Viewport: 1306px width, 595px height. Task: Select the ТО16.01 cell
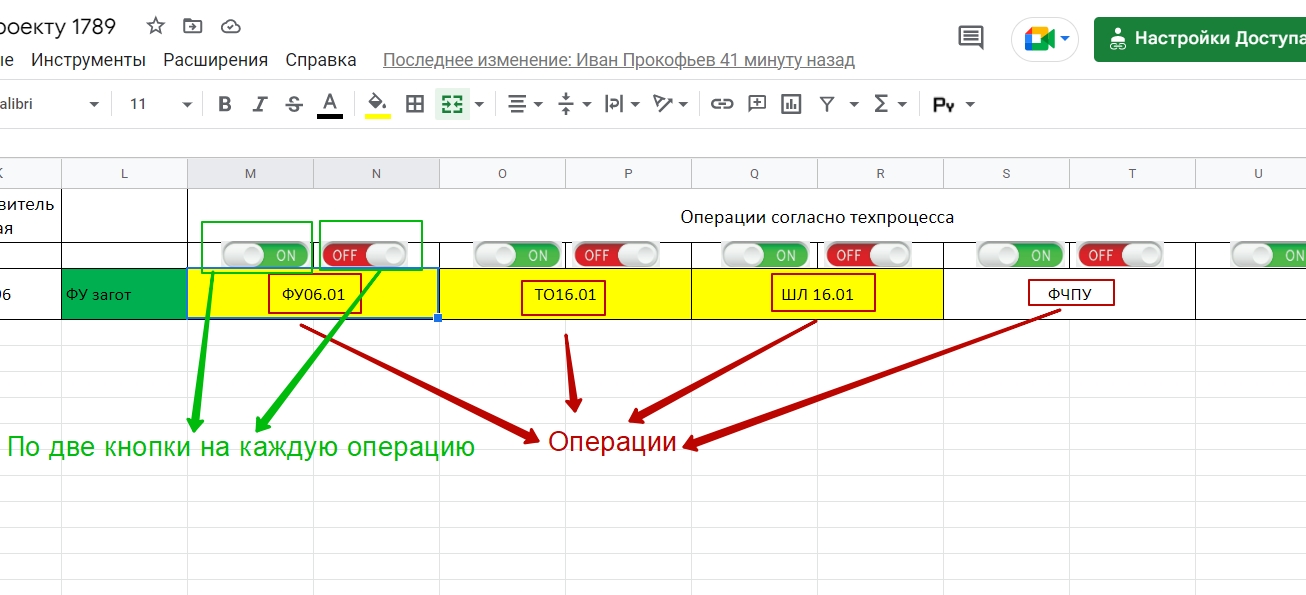(565, 295)
